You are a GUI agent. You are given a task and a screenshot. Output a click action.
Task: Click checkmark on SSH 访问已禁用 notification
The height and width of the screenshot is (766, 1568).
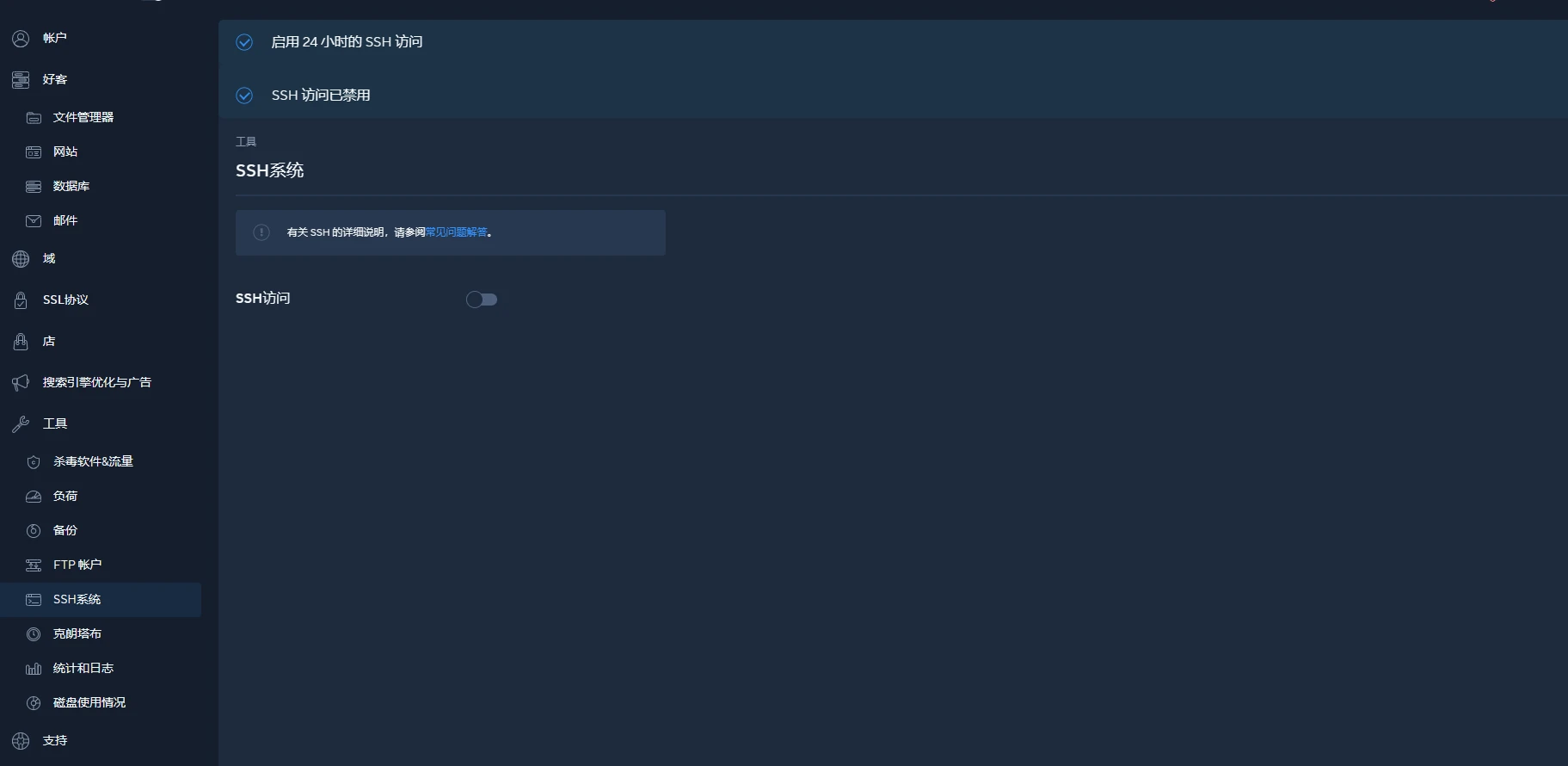click(244, 96)
